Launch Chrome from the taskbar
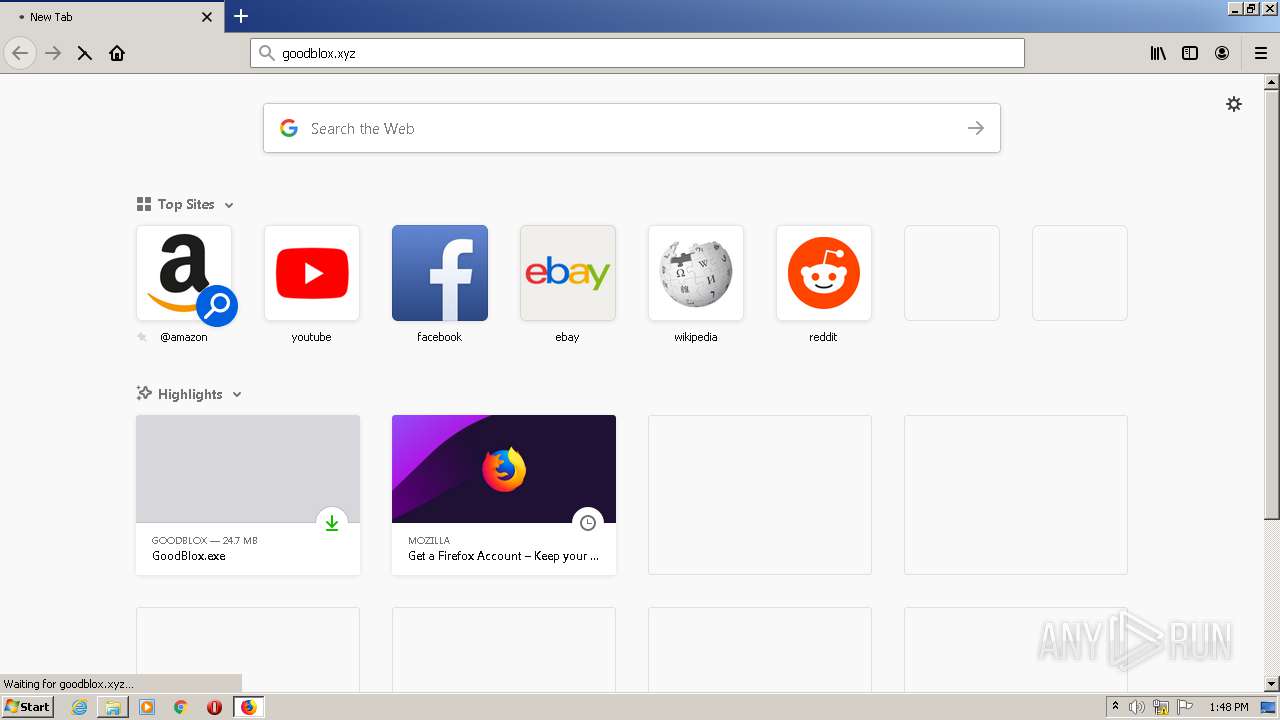The width and height of the screenshot is (1280, 720). pyautogui.click(x=181, y=707)
